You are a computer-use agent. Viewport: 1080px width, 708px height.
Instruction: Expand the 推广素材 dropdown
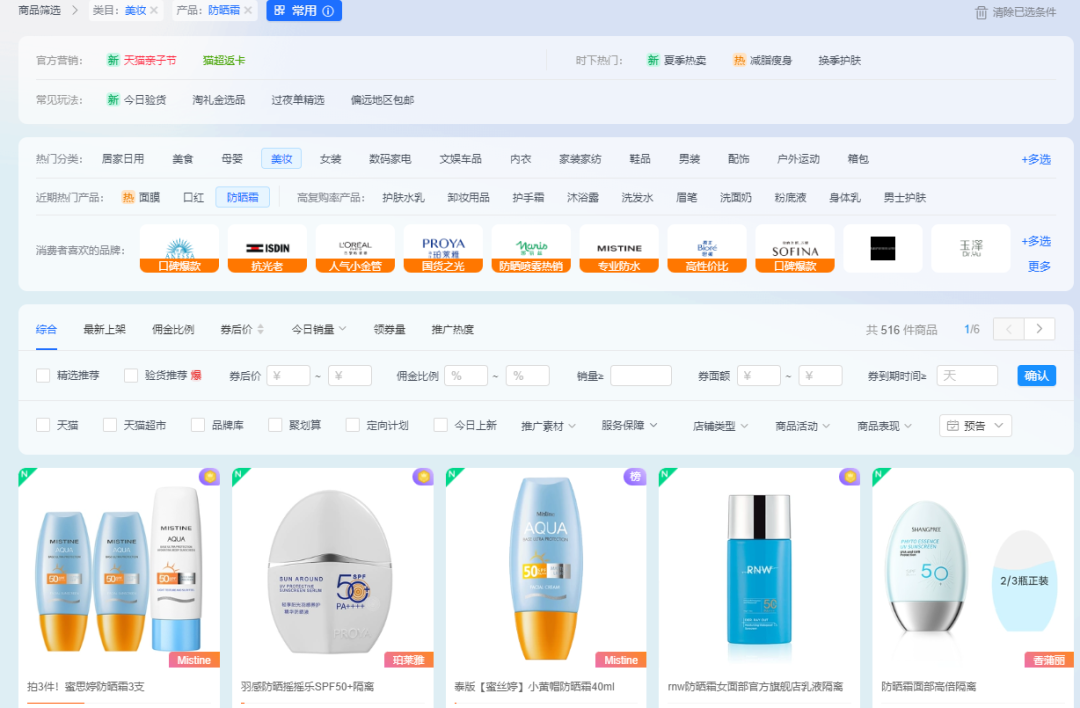click(x=549, y=426)
